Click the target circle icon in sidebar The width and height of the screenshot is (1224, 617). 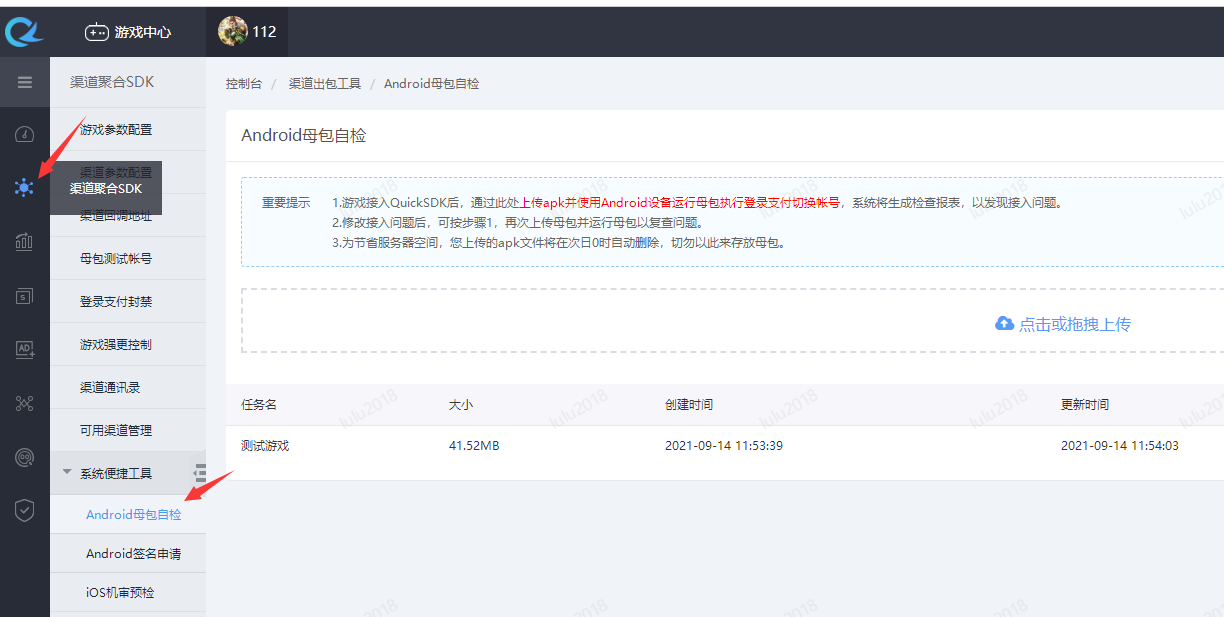[x=25, y=457]
